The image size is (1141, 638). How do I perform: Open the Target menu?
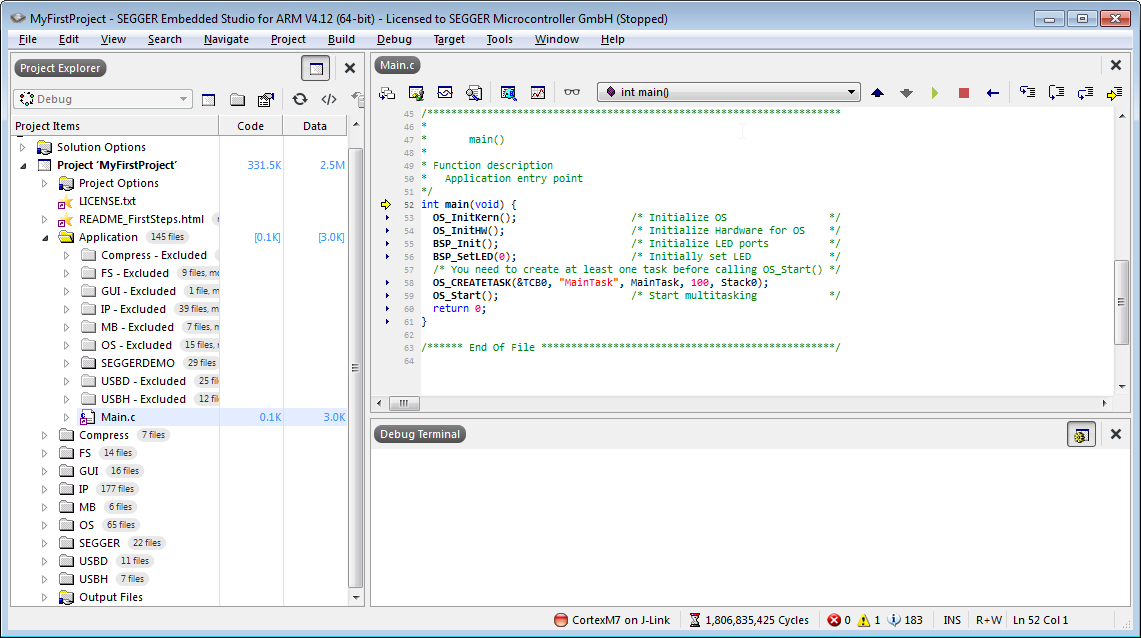tap(449, 39)
